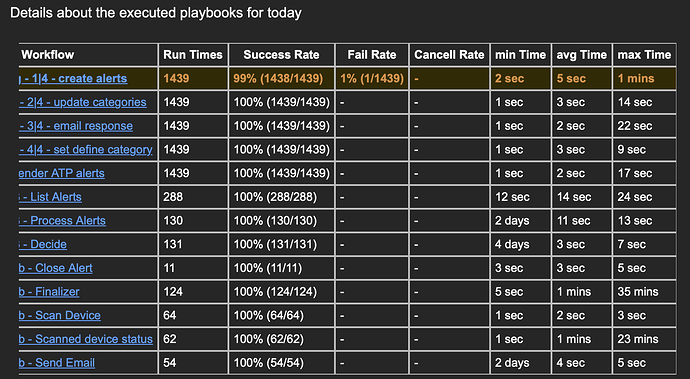Open the 'Process Alerts' workflow link
The image size is (690, 379).
point(62,221)
